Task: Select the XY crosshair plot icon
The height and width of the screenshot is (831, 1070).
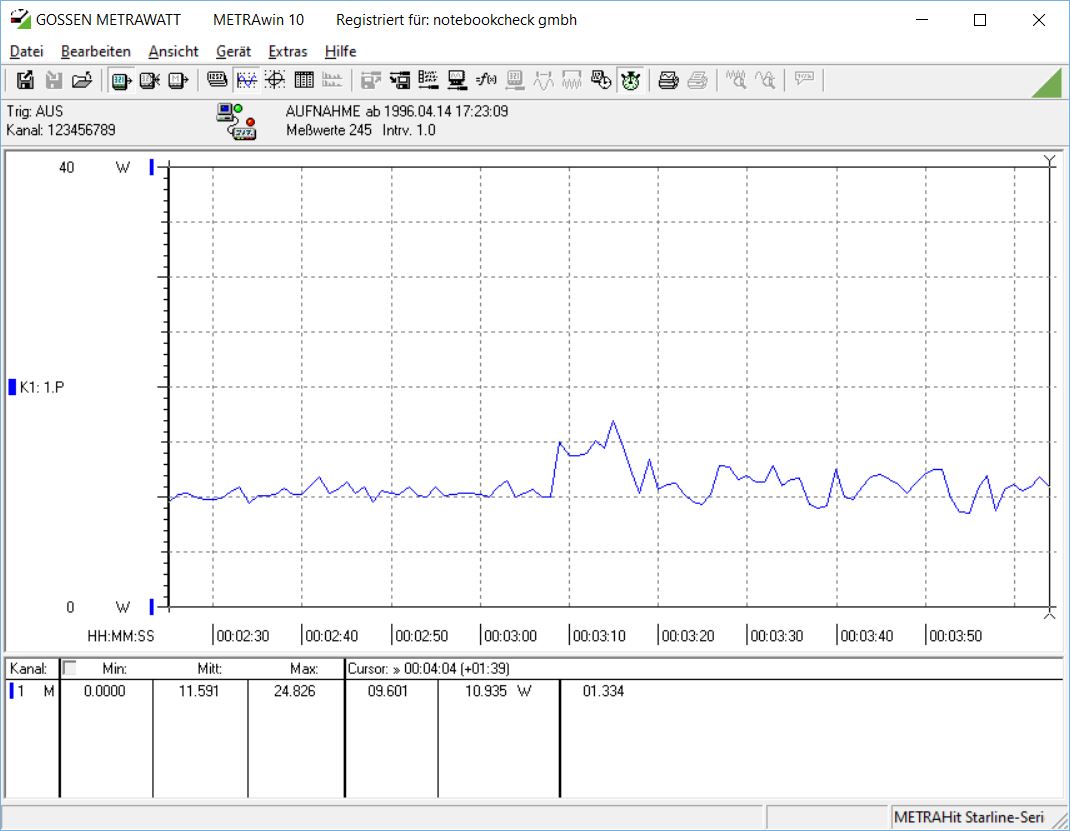Action: pyautogui.click(x=275, y=81)
